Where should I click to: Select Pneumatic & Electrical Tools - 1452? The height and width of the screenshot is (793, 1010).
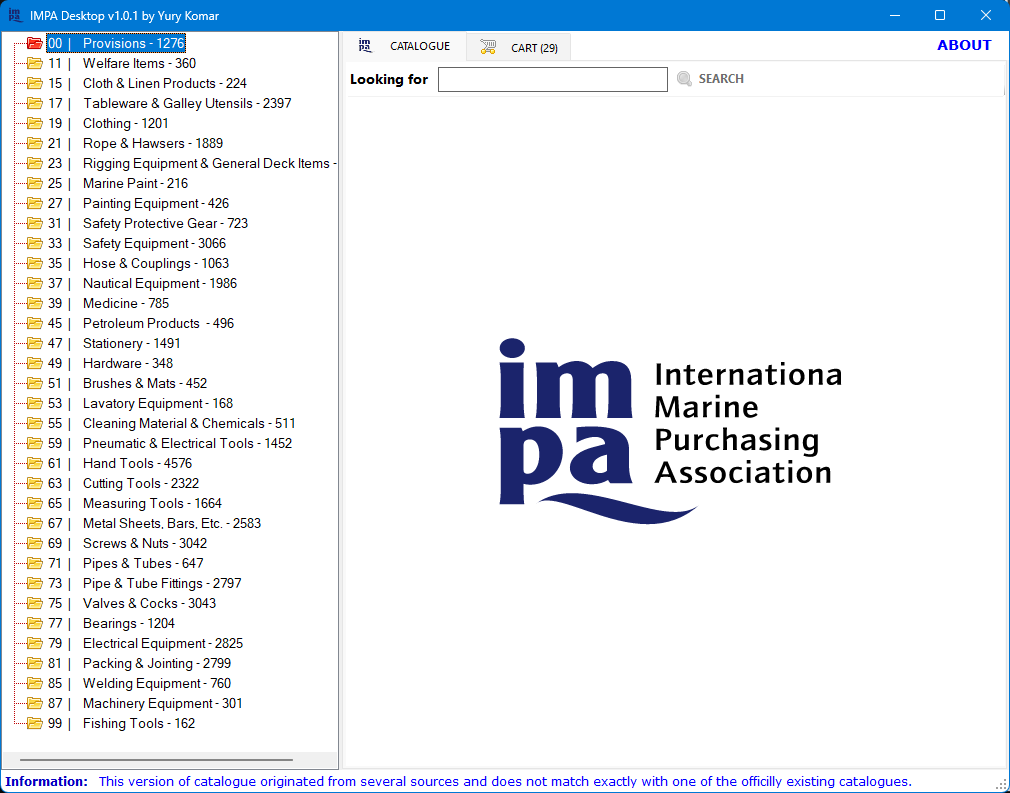[170, 443]
